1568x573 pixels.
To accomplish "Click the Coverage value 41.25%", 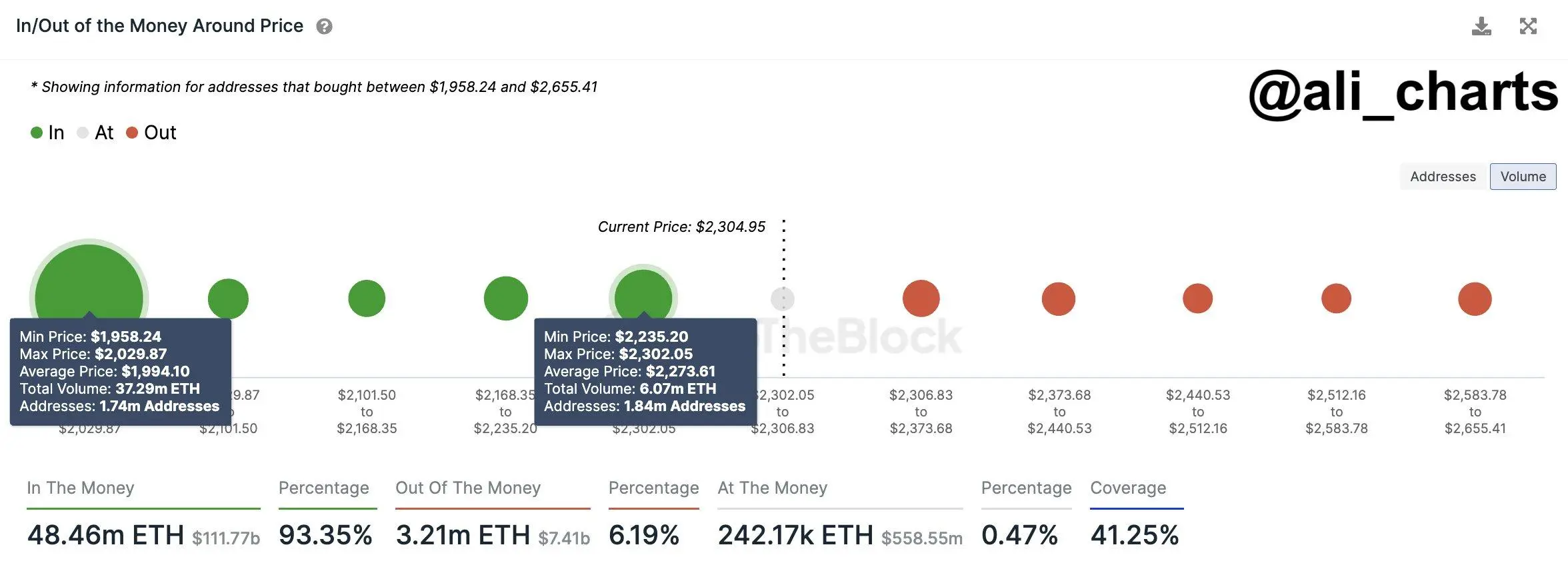I will [1137, 534].
